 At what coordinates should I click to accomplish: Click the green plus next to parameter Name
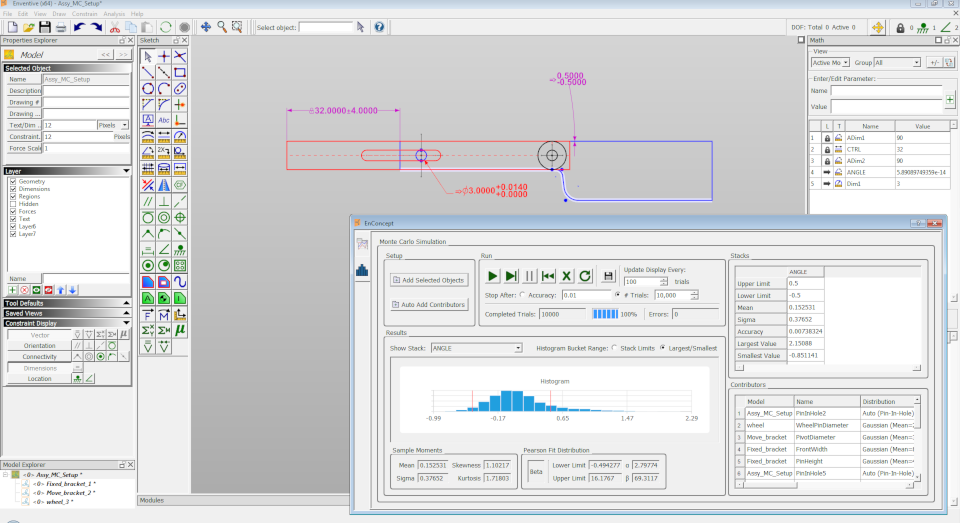[x=950, y=99]
